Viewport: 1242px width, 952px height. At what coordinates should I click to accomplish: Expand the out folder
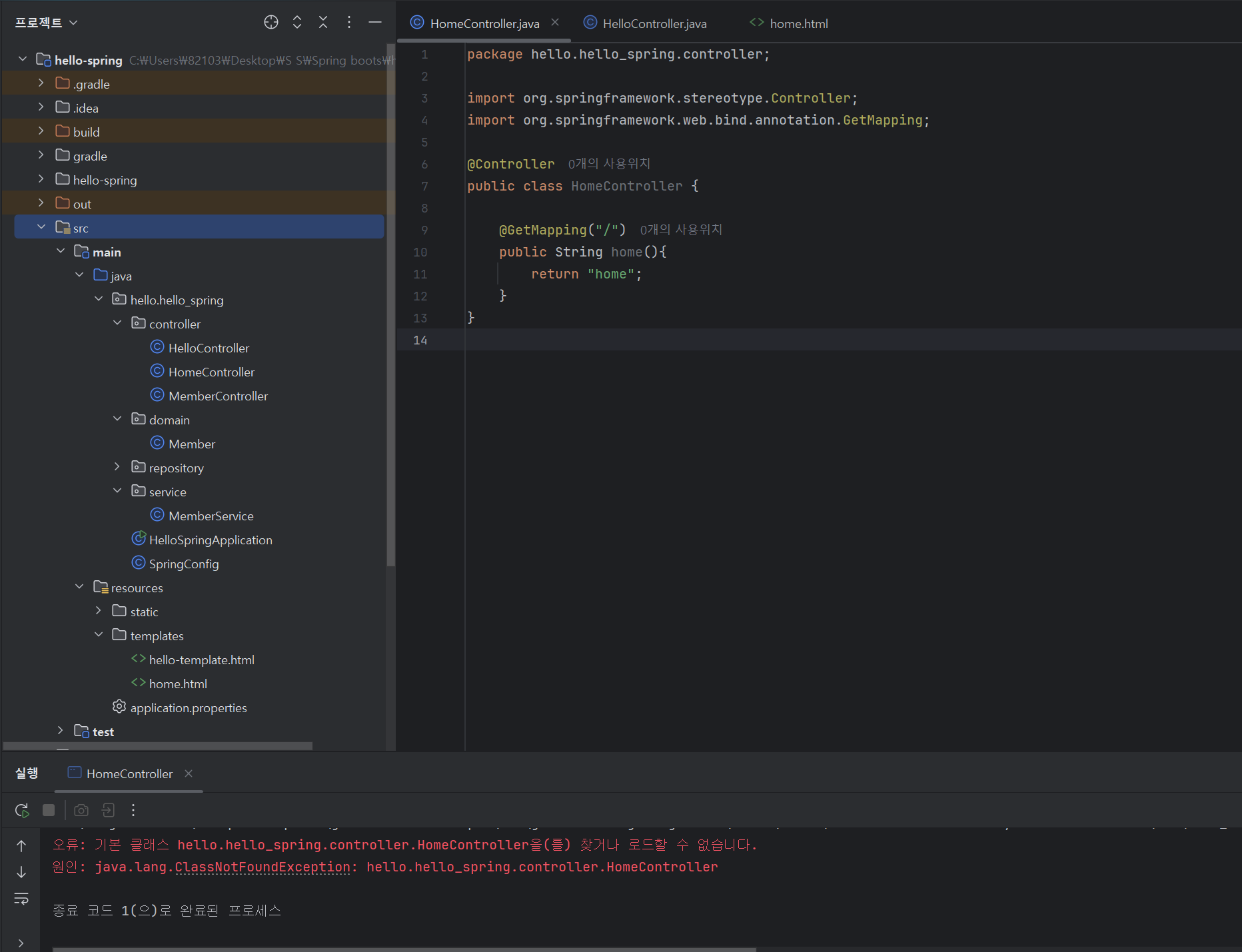tap(41, 203)
